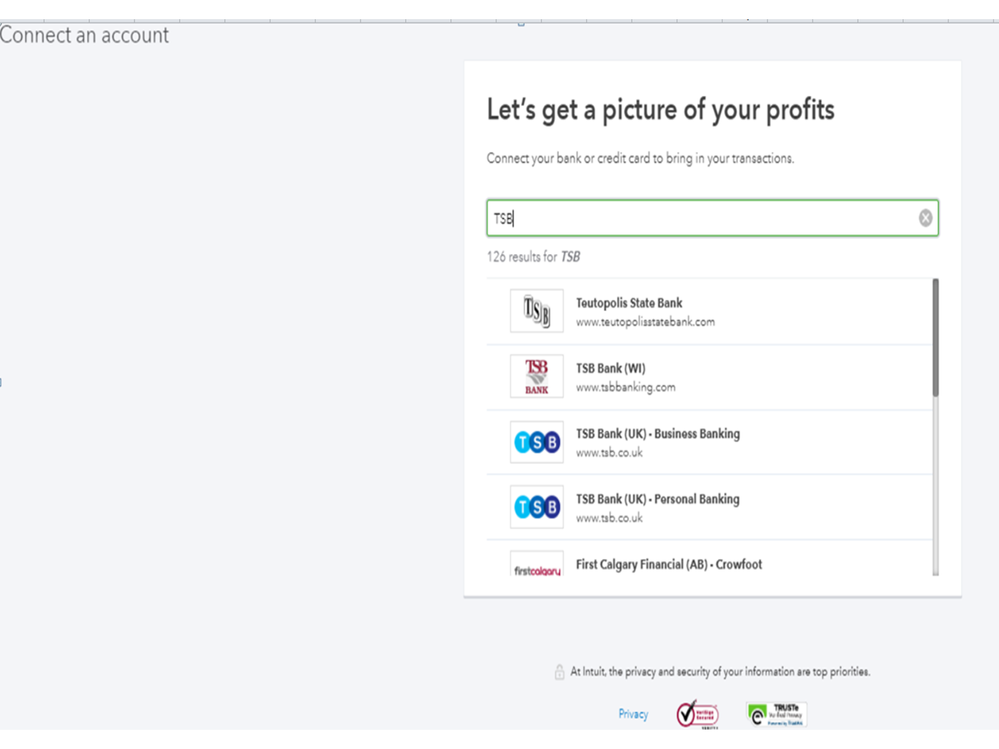This screenshot has width=999, height=749.
Task: Click the Teutopolis State Bank logo
Action: [x=537, y=312]
